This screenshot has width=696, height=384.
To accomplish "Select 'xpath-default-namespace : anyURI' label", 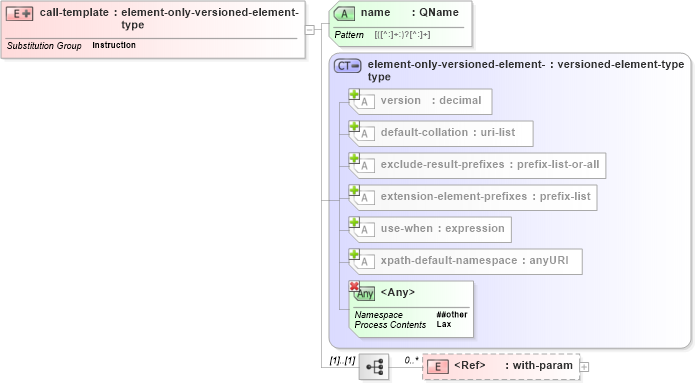I will coord(475,260).
